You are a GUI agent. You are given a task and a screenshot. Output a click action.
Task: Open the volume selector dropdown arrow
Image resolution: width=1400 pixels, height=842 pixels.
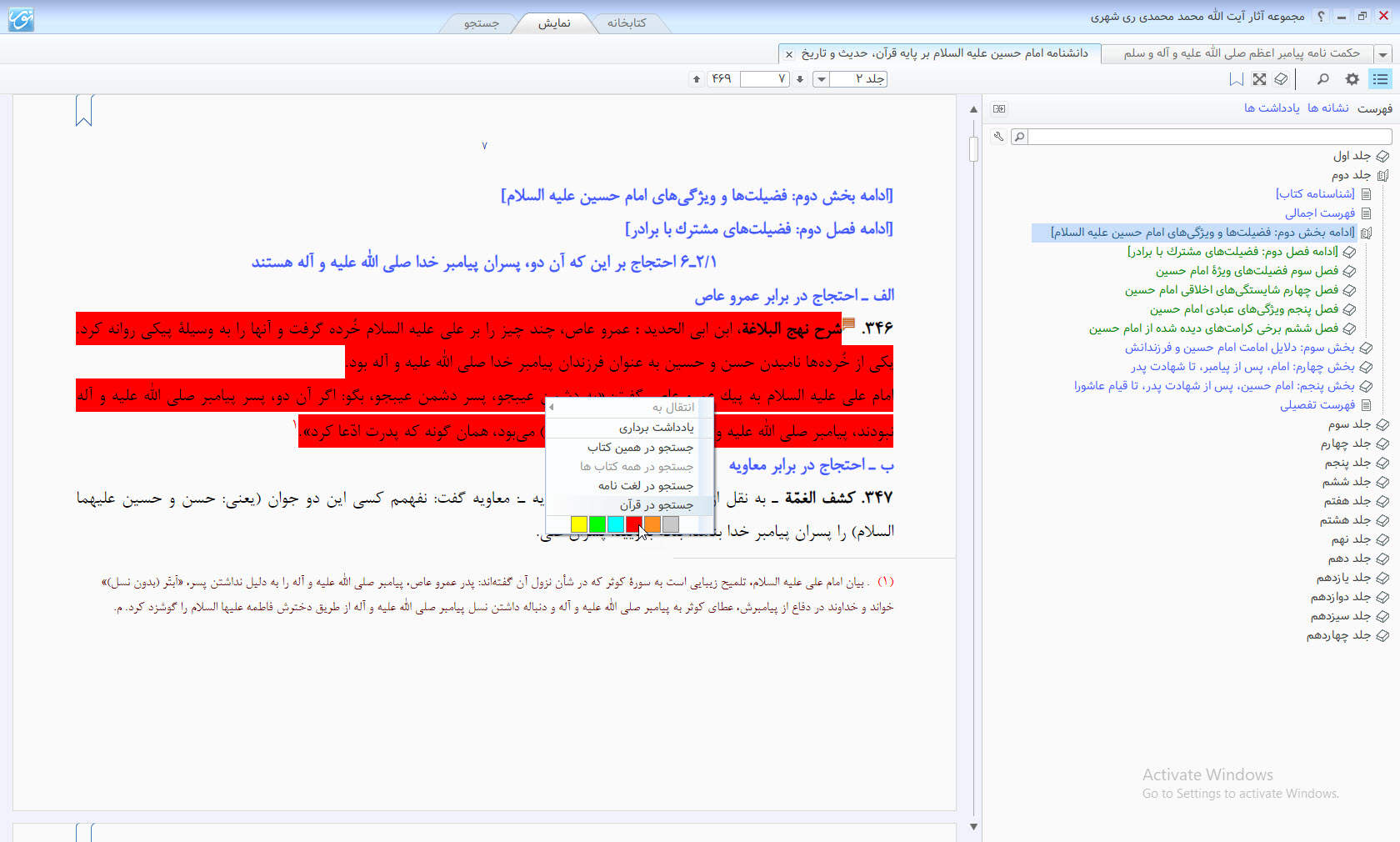point(821,79)
